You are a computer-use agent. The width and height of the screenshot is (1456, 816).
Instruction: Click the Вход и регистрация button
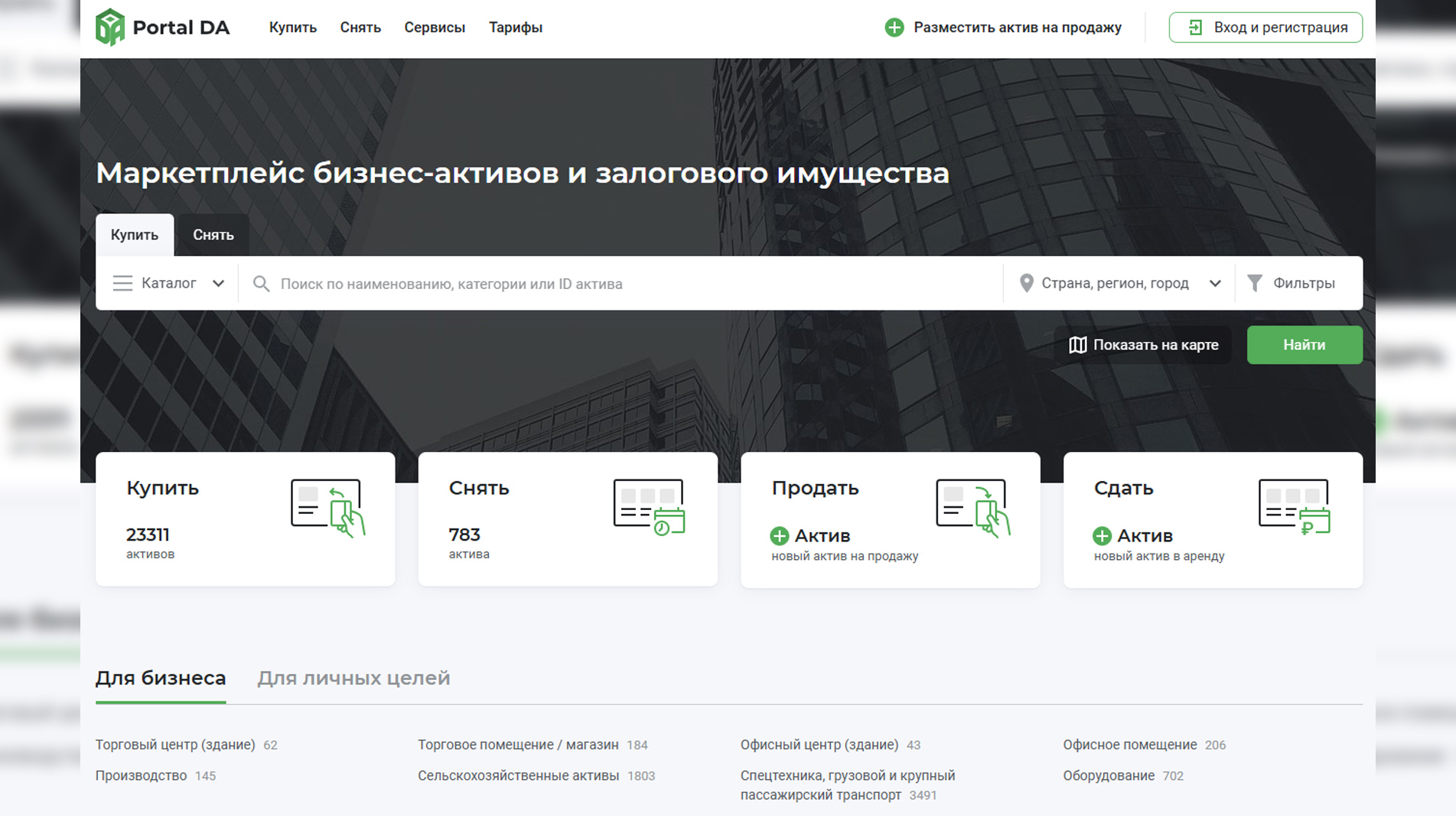click(x=1265, y=28)
